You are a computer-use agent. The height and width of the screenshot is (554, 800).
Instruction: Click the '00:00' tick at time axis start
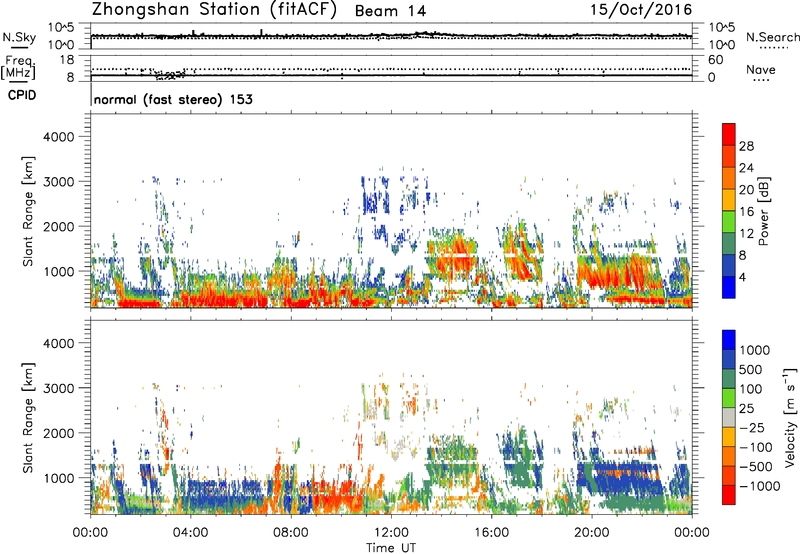click(90, 533)
